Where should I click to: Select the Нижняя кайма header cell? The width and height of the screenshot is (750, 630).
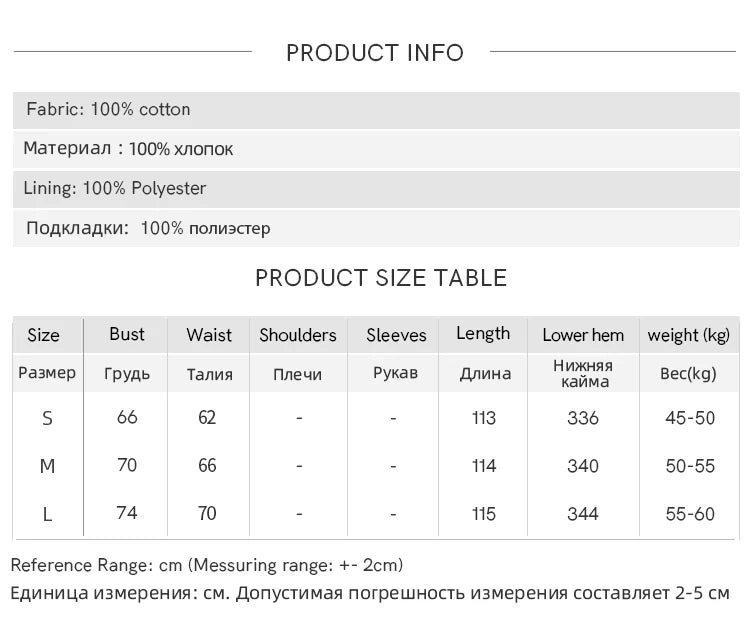[584, 374]
